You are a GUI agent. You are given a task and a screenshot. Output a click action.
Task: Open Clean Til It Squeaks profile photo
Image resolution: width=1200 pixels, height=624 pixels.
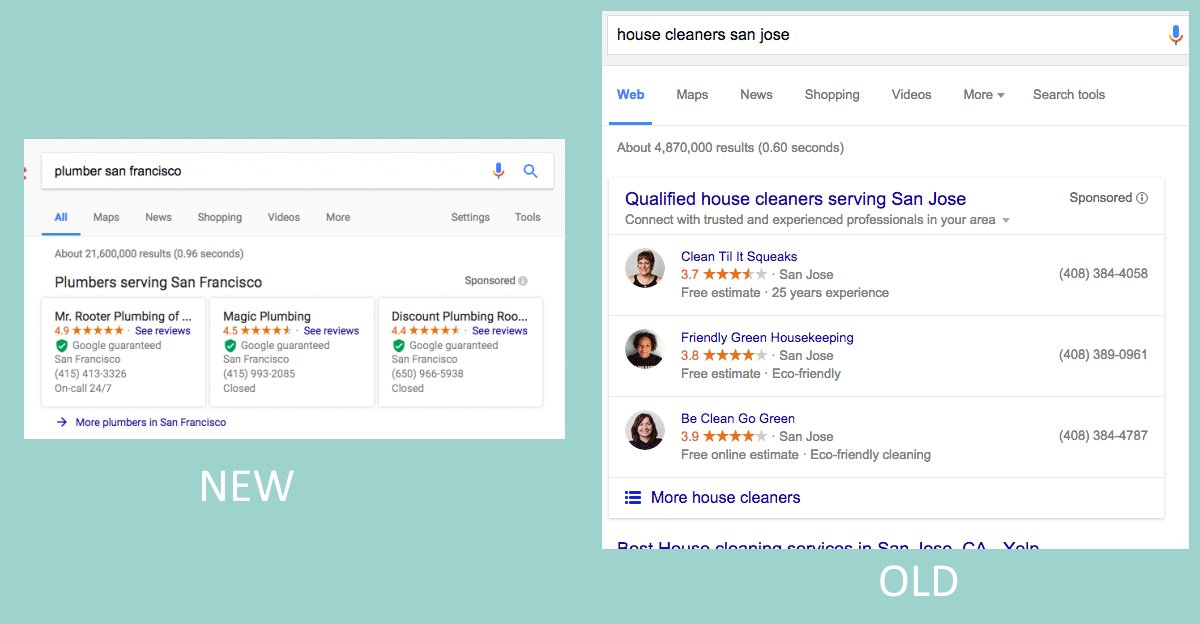click(x=645, y=268)
